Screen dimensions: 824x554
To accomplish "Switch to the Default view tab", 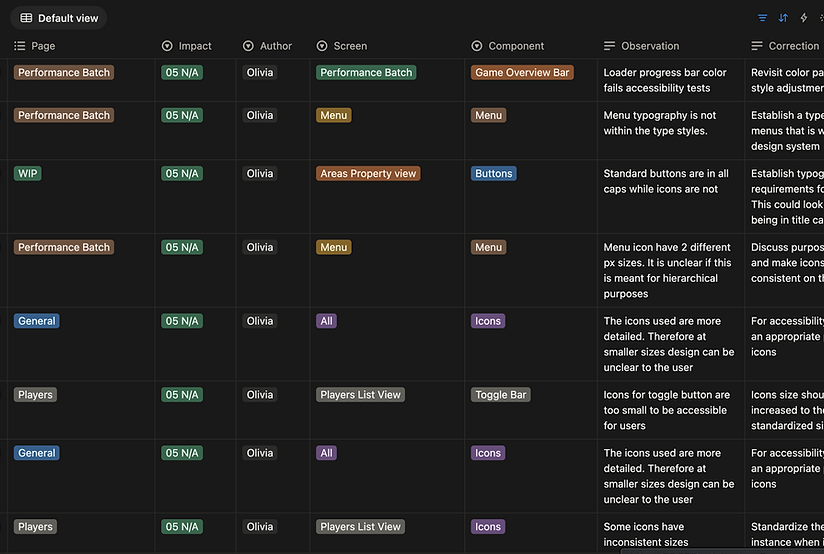I will click(x=59, y=18).
